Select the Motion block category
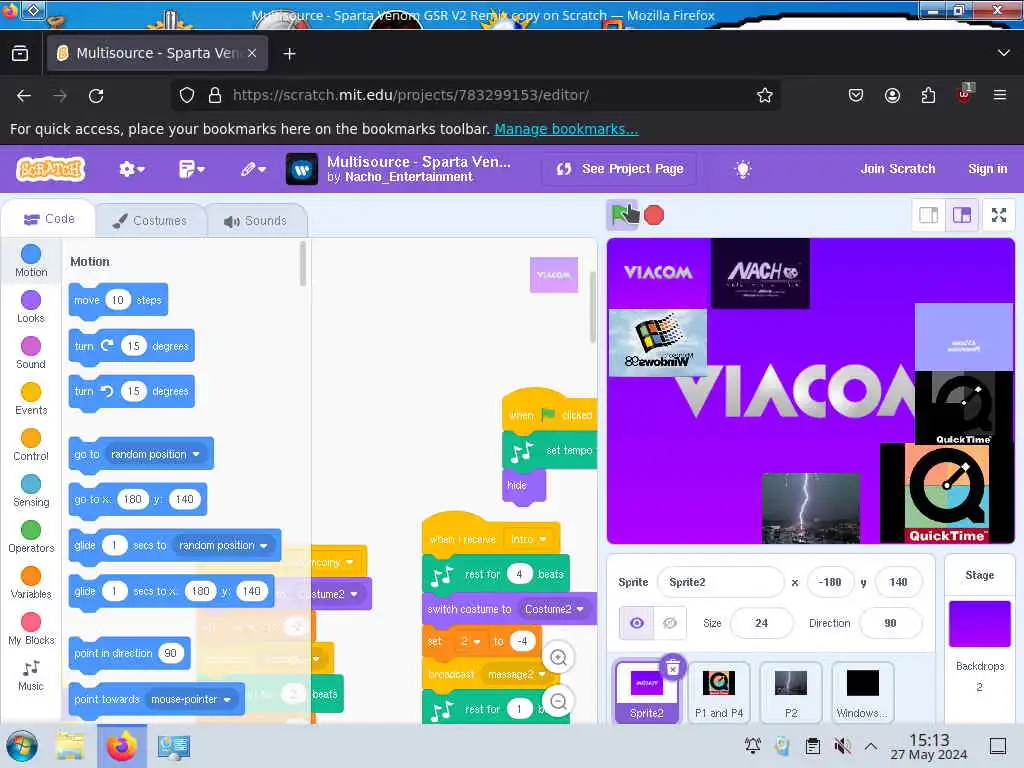The width and height of the screenshot is (1024, 768). 31,261
